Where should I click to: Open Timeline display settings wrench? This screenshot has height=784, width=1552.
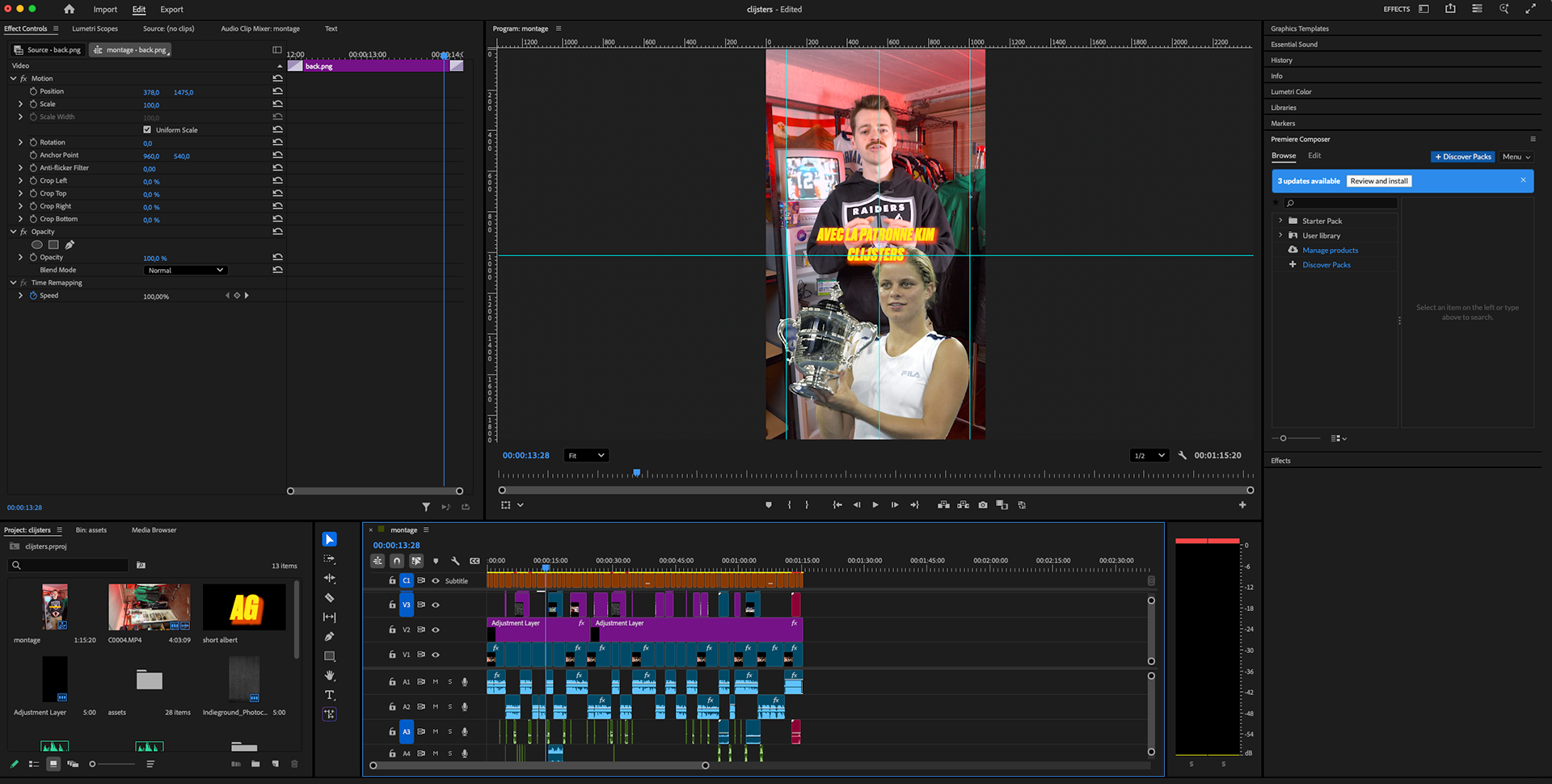click(x=455, y=561)
